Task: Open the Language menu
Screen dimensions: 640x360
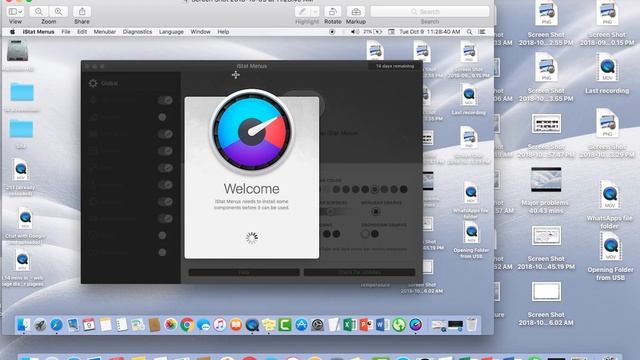Action: 171,32
